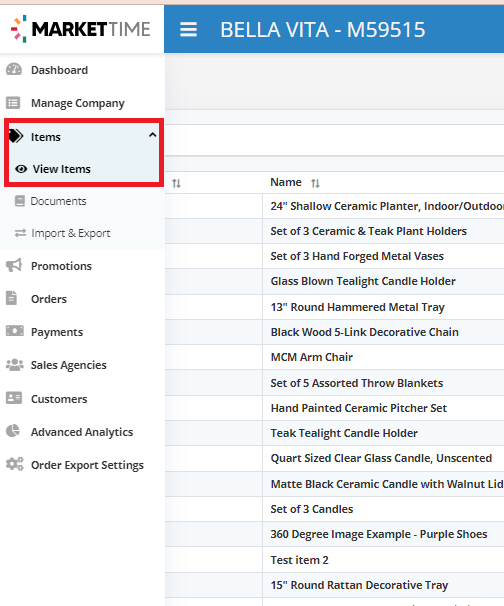The image size is (504, 606).
Task: Select Set of 3 Hand Forged Metal Vases
Action: 357,256
